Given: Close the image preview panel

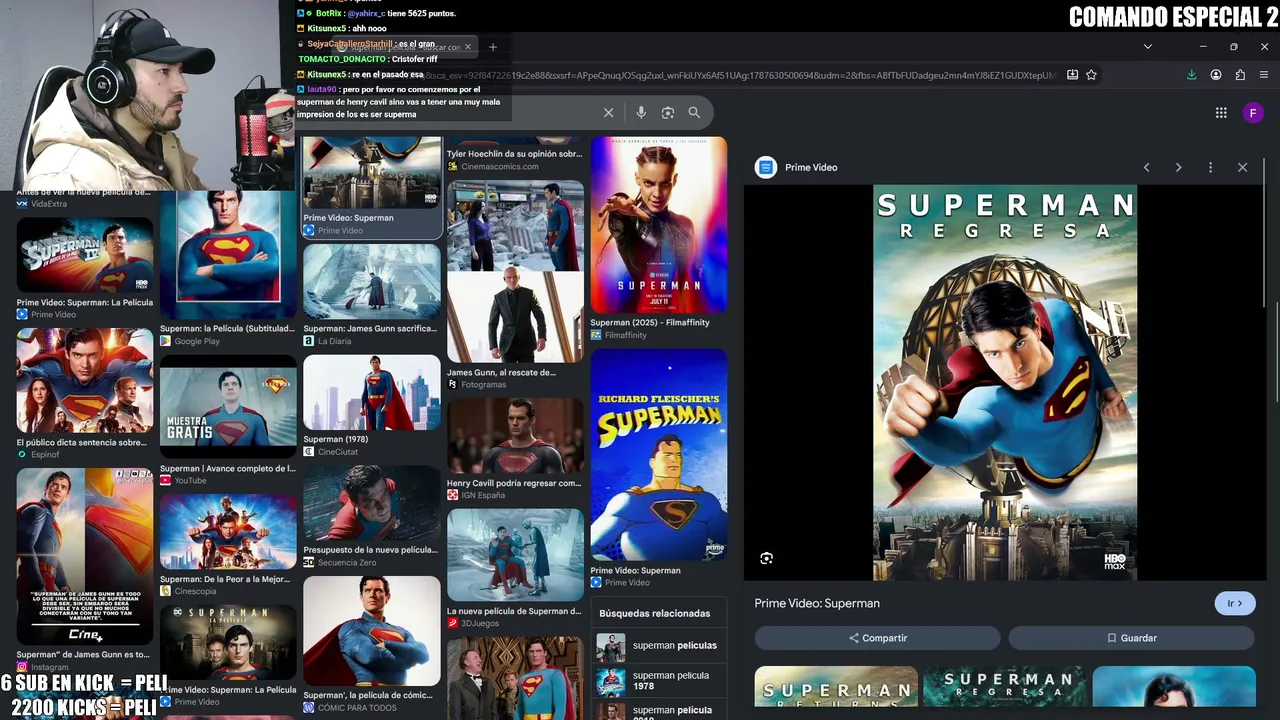Looking at the screenshot, I should (1242, 167).
